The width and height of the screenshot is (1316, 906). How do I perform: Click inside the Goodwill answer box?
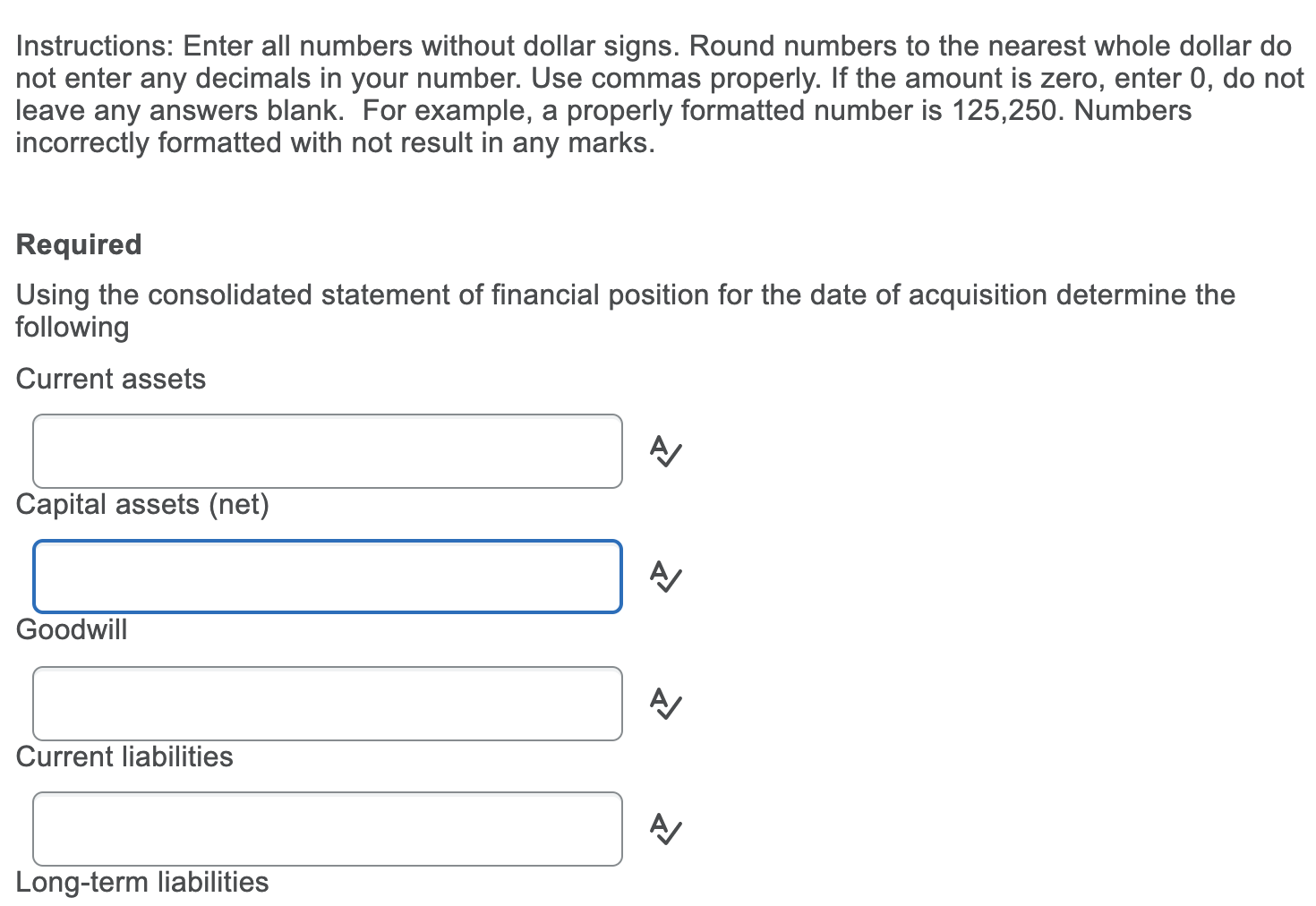(328, 705)
